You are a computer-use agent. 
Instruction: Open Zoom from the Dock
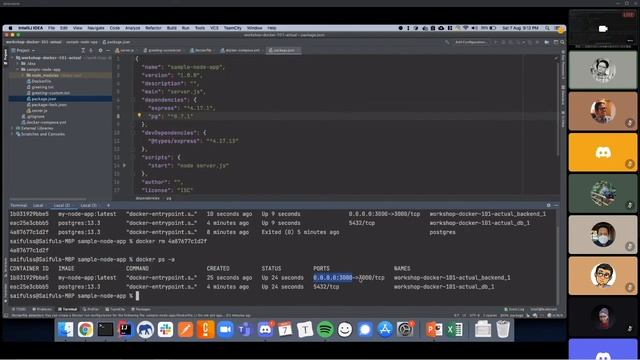225,329
